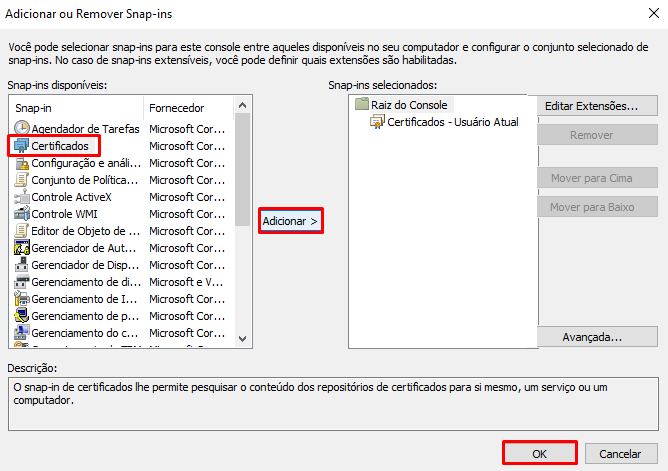Select the Conjunto de Políticas scroll icon
Image resolution: width=668 pixels, height=471 pixels.
(22, 180)
